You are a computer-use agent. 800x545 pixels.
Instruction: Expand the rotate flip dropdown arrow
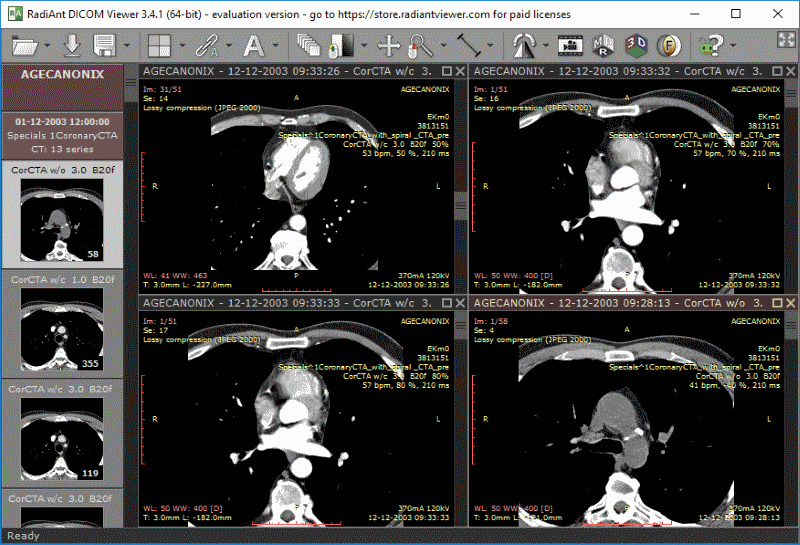pyautogui.click(x=546, y=45)
